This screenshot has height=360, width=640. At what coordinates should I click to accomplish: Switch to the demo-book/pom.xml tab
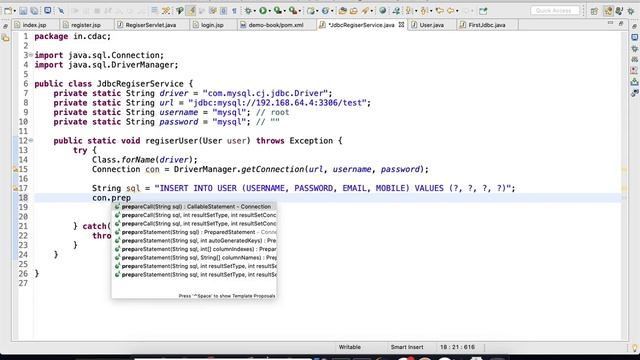[x=276, y=25]
